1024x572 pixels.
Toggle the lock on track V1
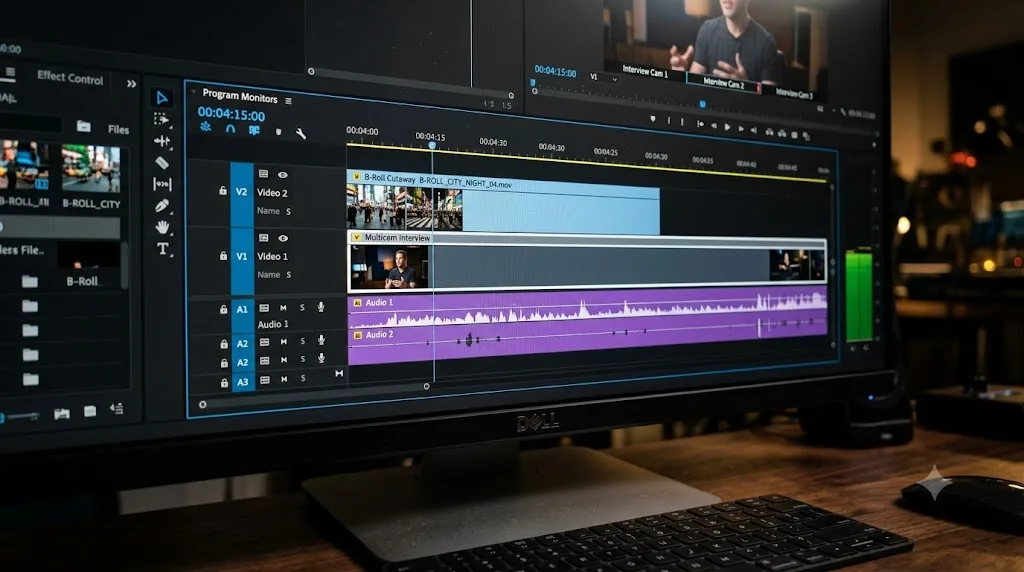coord(223,256)
